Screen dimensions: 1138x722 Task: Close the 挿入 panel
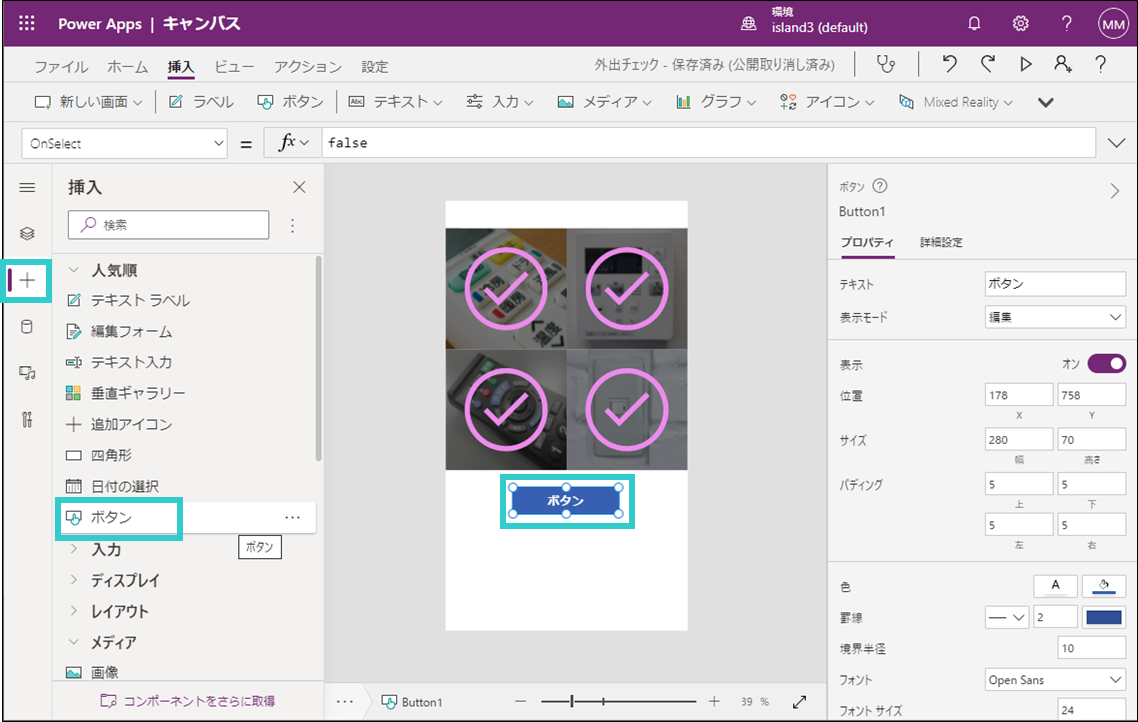pyautogui.click(x=299, y=187)
